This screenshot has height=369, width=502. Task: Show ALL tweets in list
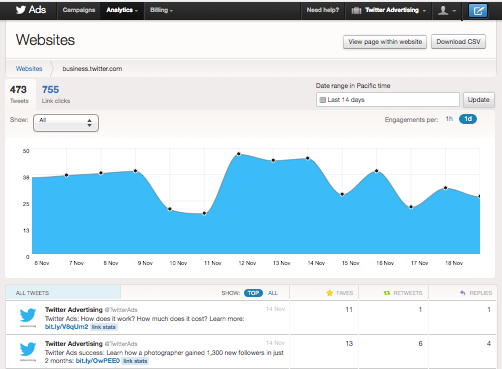(273, 293)
